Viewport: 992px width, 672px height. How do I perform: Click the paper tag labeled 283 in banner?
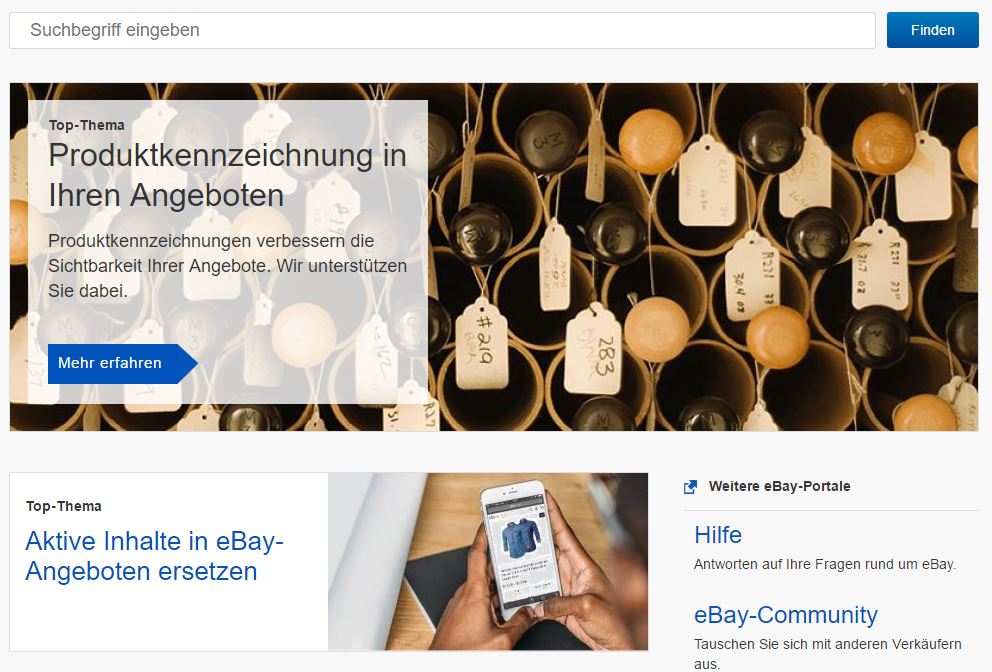594,351
